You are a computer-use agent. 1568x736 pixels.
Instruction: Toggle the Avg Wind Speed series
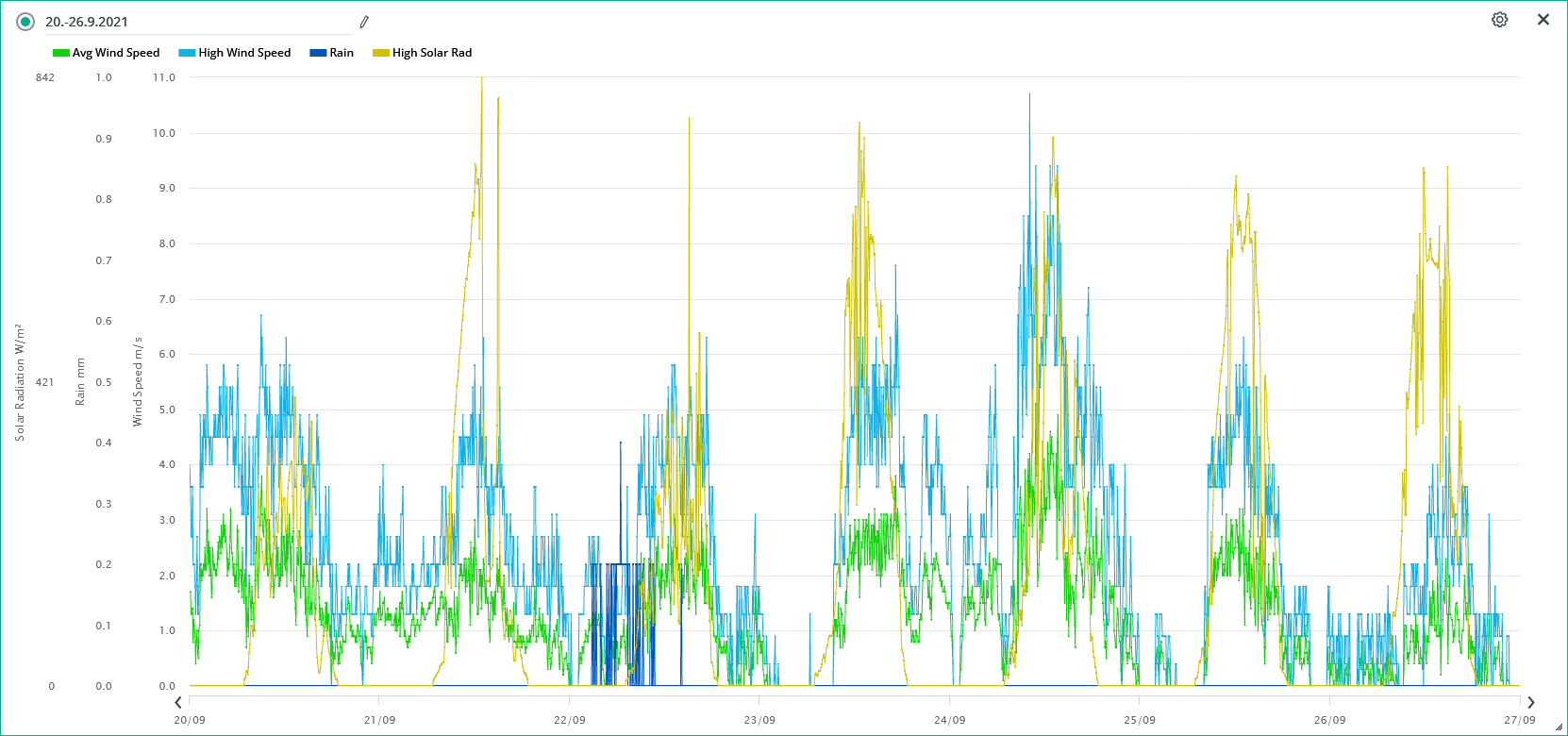point(107,53)
